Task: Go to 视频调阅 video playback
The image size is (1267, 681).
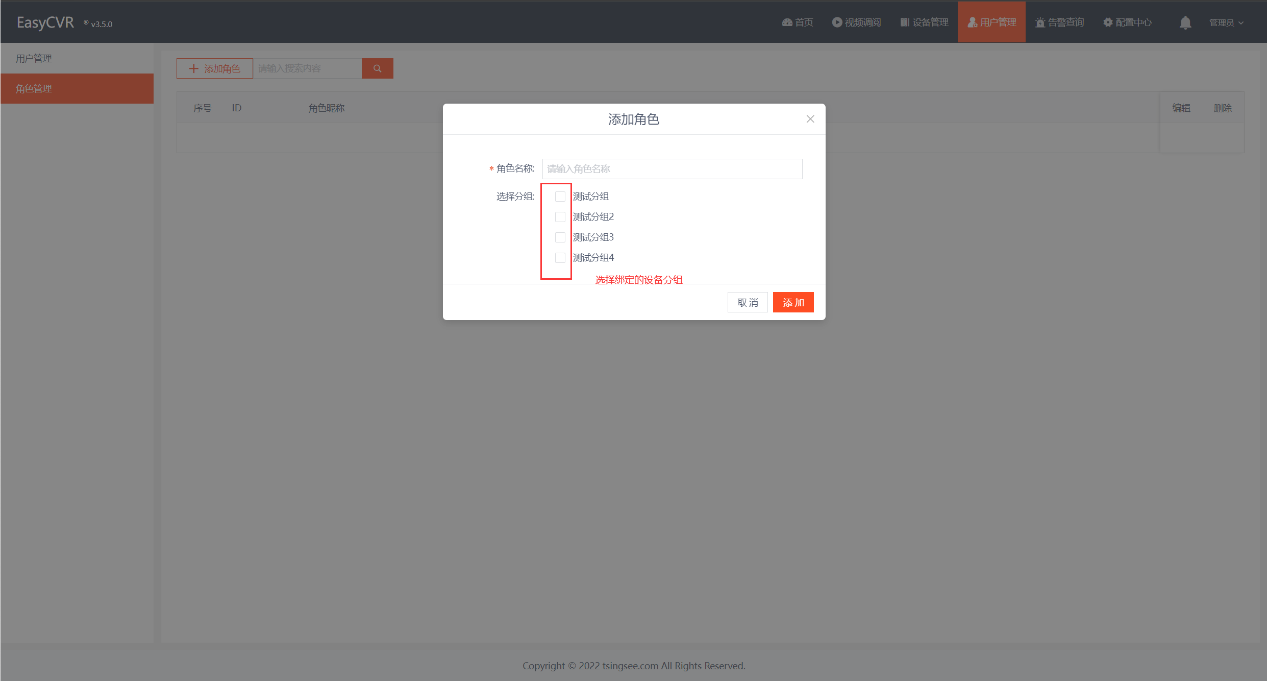Action: pyautogui.click(x=856, y=22)
